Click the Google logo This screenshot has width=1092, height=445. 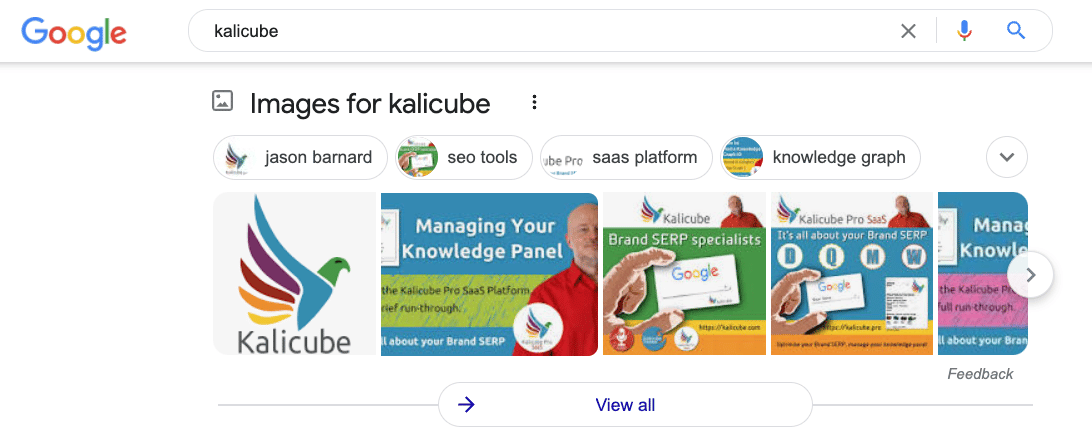click(x=74, y=31)
